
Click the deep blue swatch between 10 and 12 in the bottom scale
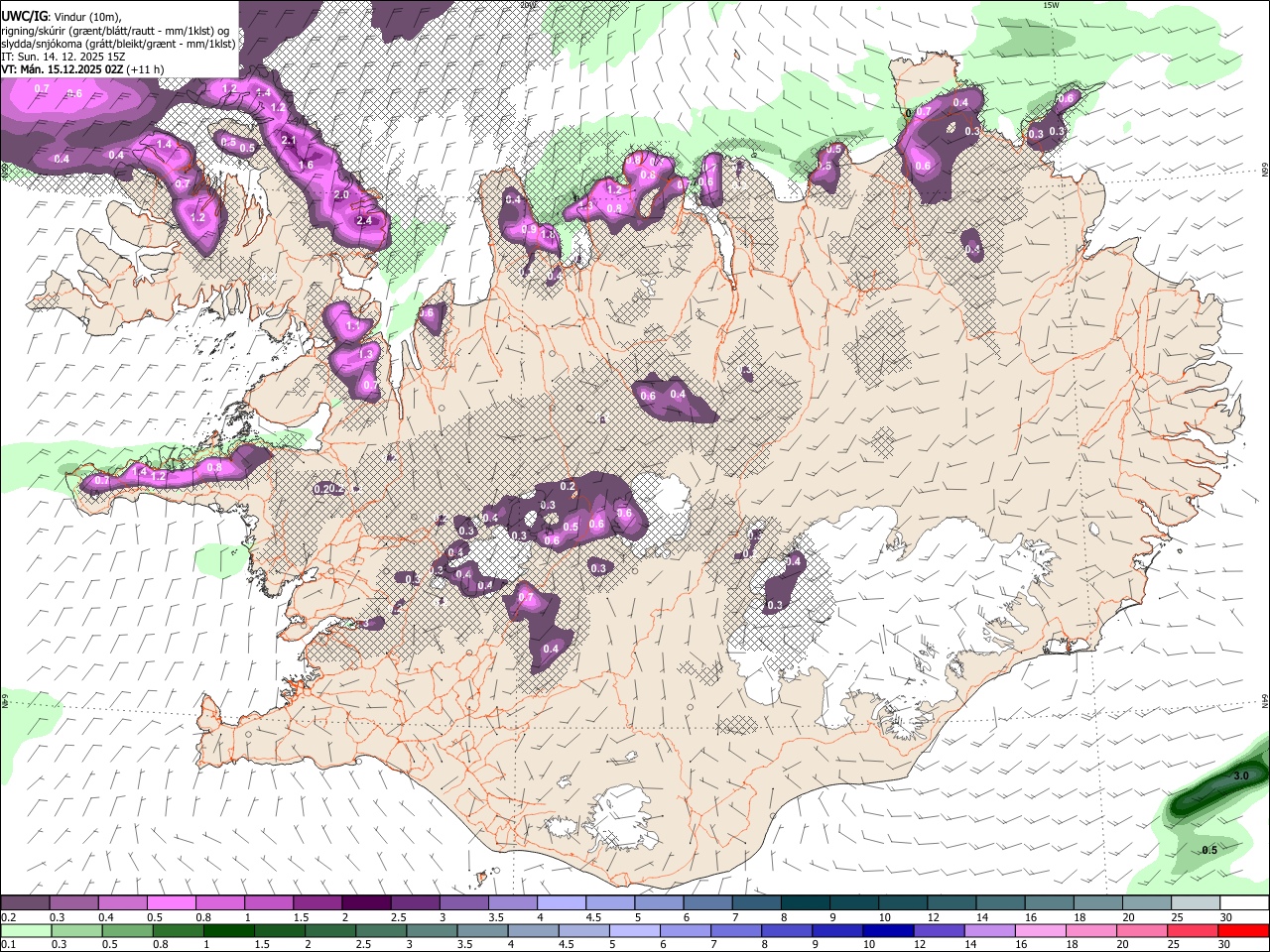(x=887, y=930)
